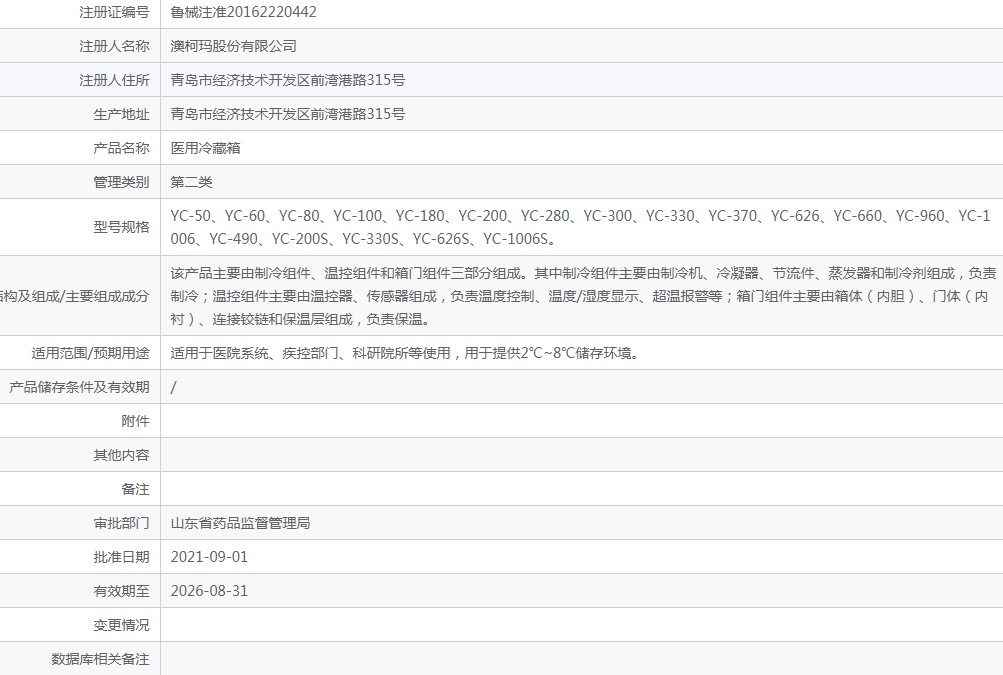Image resolution: width=1003 pixels, height=675 pixels.
Task: Select the 型号规格 label
Action: 121,227
